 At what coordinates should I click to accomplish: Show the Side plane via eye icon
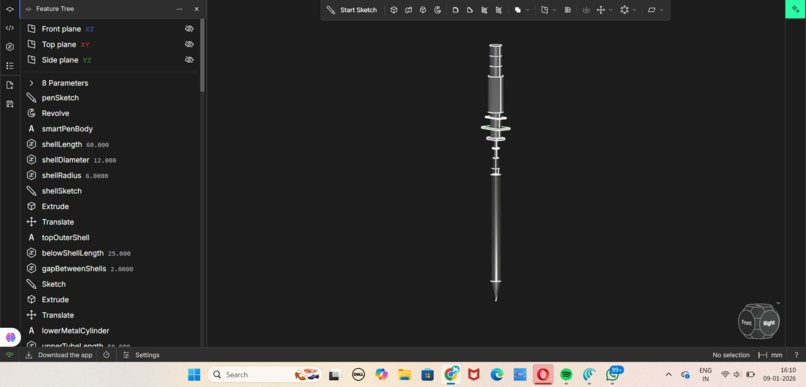point(189,60)
